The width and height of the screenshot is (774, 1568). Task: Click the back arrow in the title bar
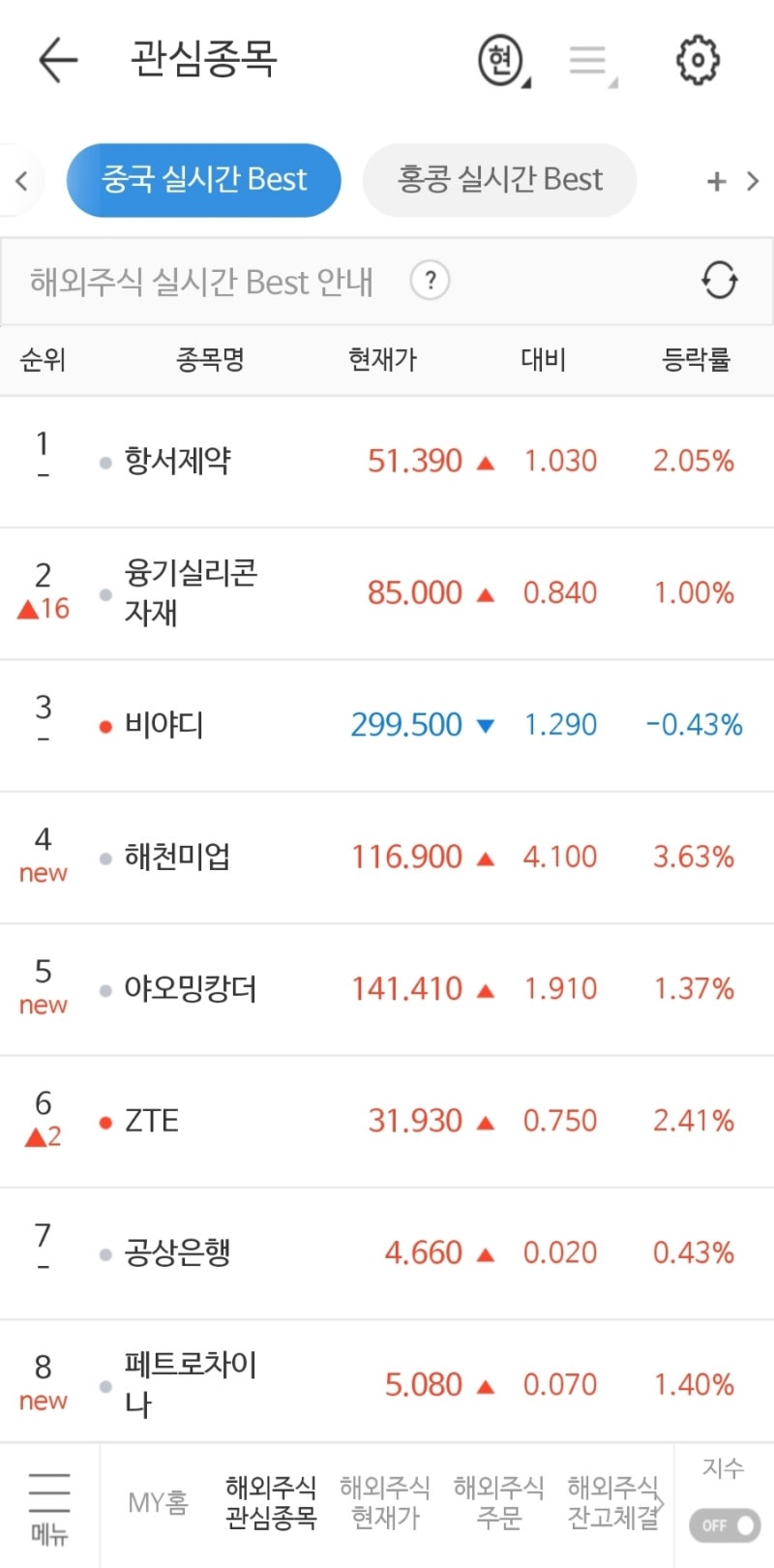[x=58, y=60]
